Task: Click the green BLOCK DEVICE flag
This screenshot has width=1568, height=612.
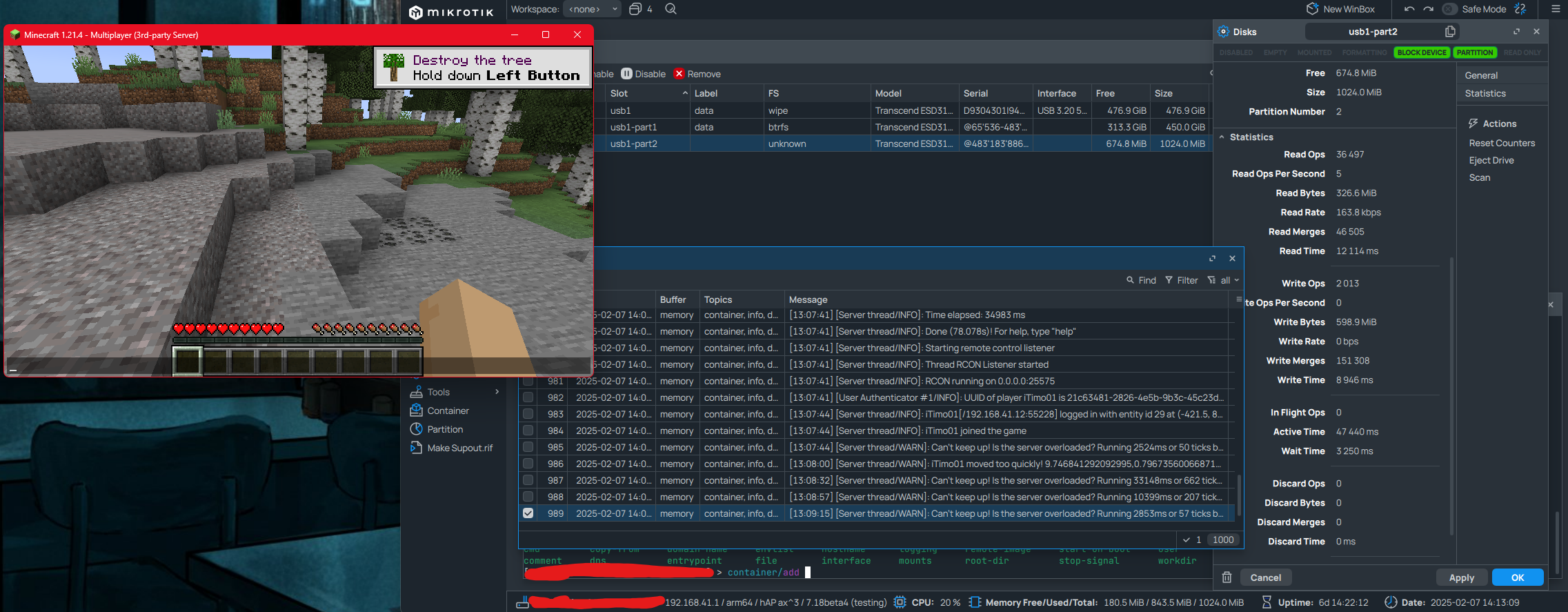Action: click(1422, 52)
